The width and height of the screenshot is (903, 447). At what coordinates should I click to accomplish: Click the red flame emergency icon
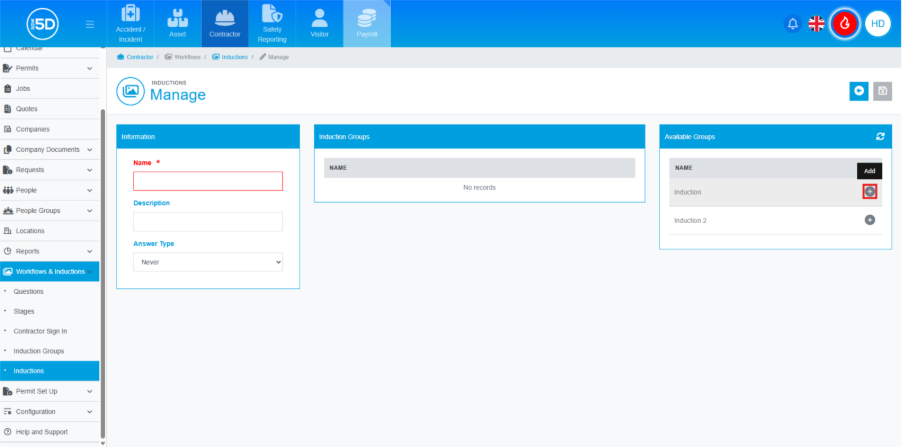[x=845, y=23]
